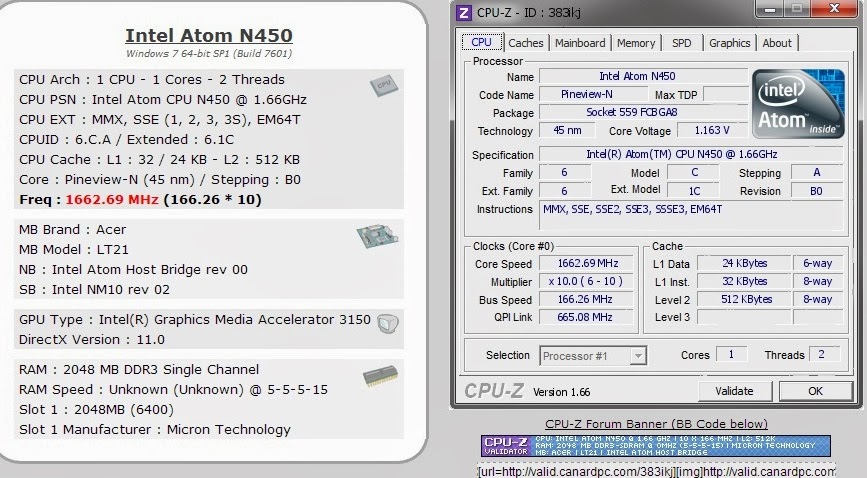Minimize the CPU-Z window
Viewport: 867px width, 478px height.
[770, 8]
